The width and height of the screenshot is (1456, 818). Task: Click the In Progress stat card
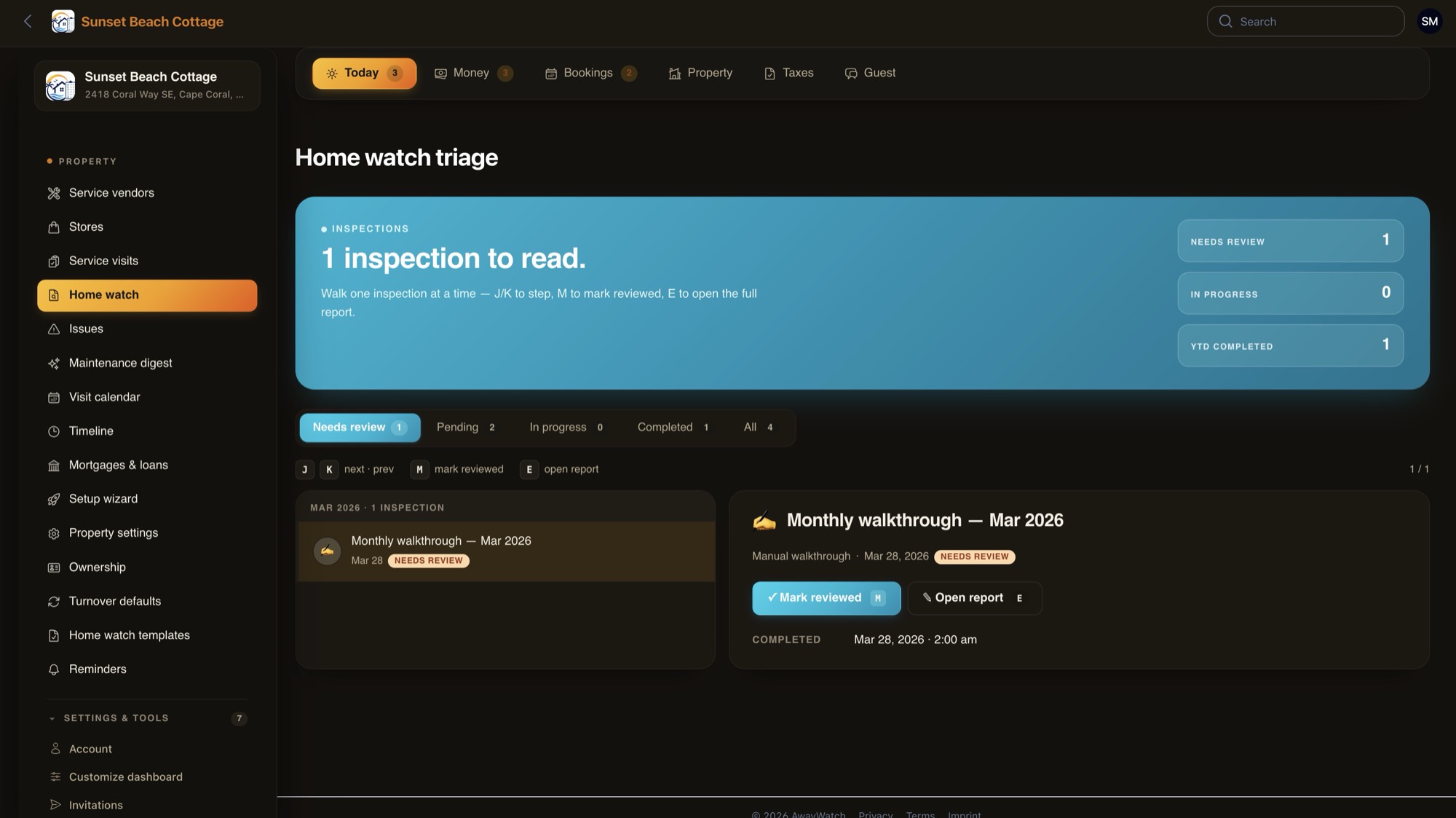tap(1290, 294)
